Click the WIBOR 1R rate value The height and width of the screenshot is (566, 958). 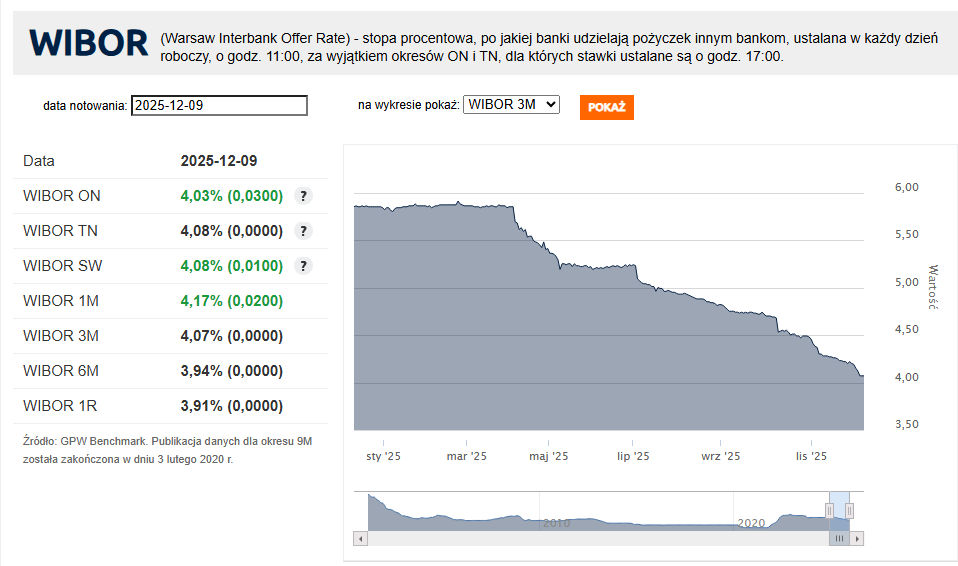231,406
